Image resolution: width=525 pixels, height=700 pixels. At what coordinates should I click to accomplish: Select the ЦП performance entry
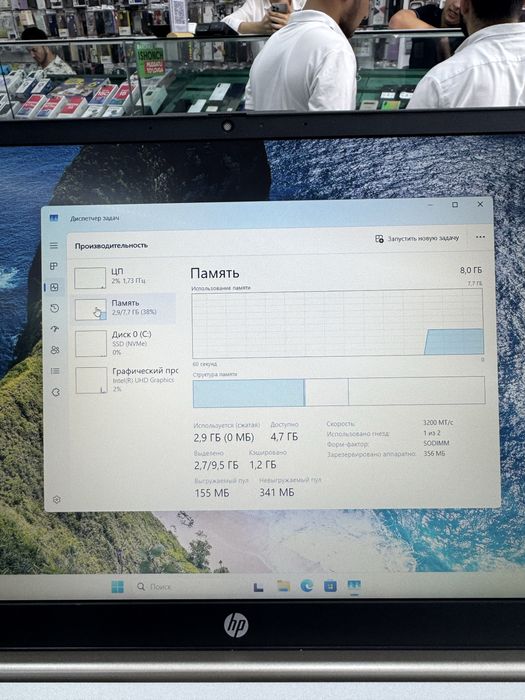(125, 276)
